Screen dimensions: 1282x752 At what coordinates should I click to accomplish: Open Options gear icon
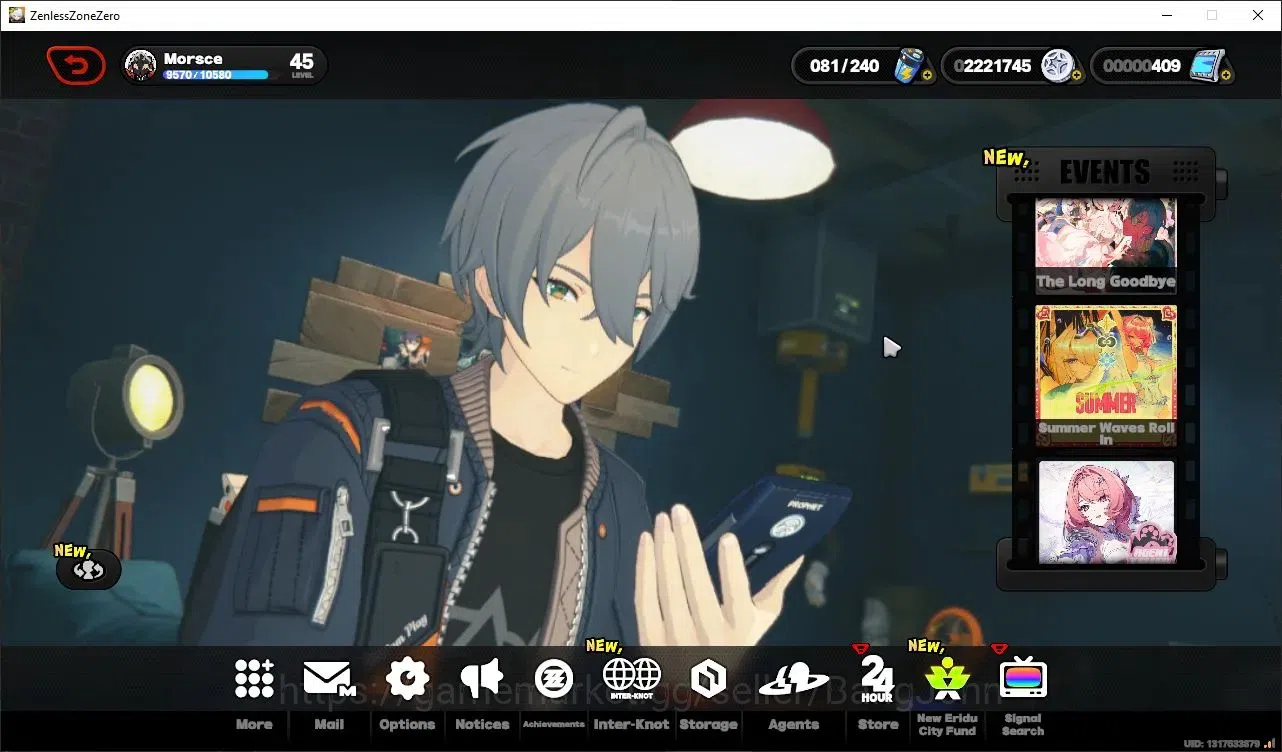point(407,678)
